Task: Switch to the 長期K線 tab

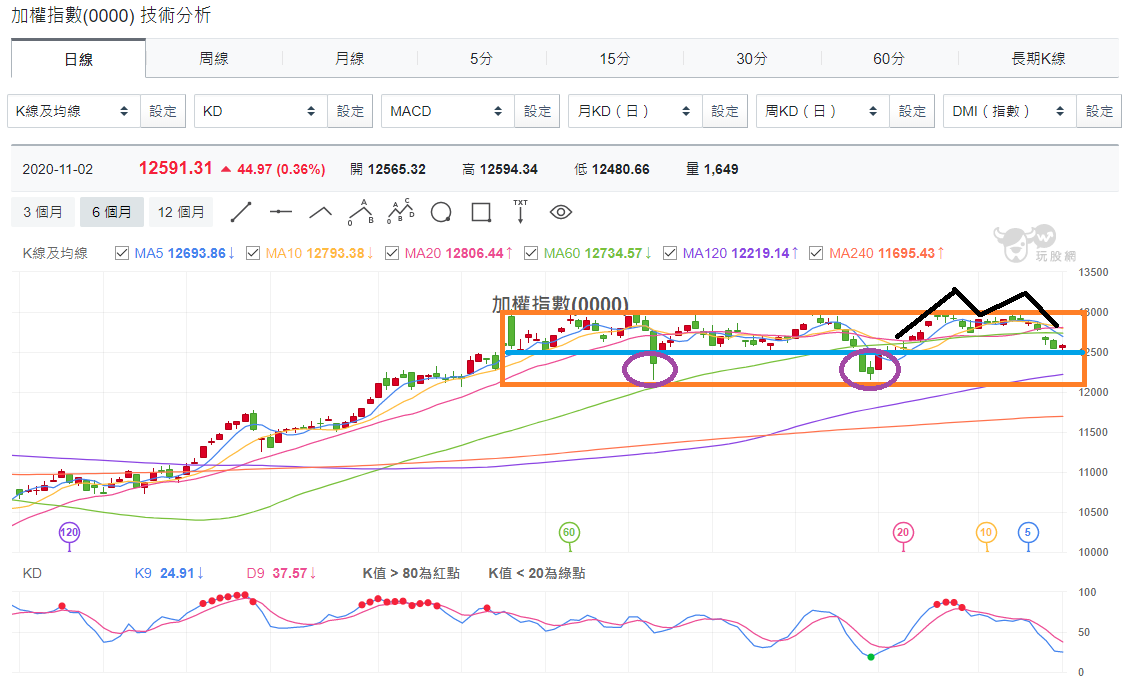Action: 1038,58
